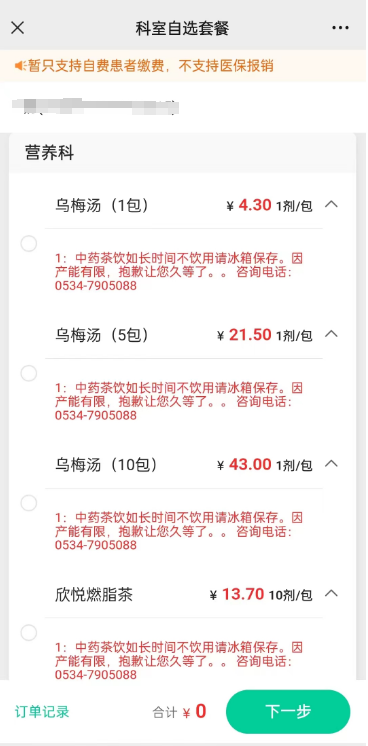Screen dimensions: 368x746
Task: Tap the green 下一步 button
Action: [x=288, y=712]
